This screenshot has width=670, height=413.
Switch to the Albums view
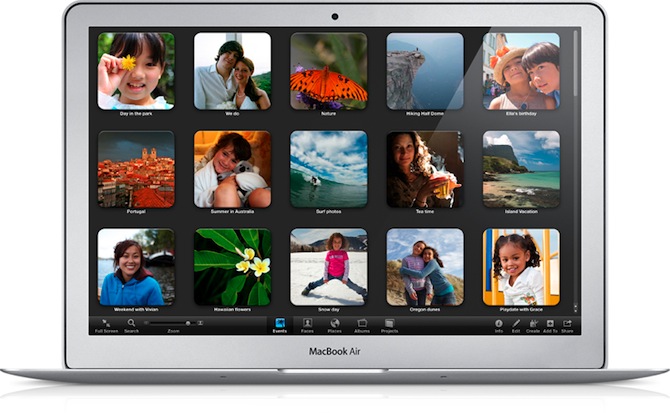coord(362,323)
